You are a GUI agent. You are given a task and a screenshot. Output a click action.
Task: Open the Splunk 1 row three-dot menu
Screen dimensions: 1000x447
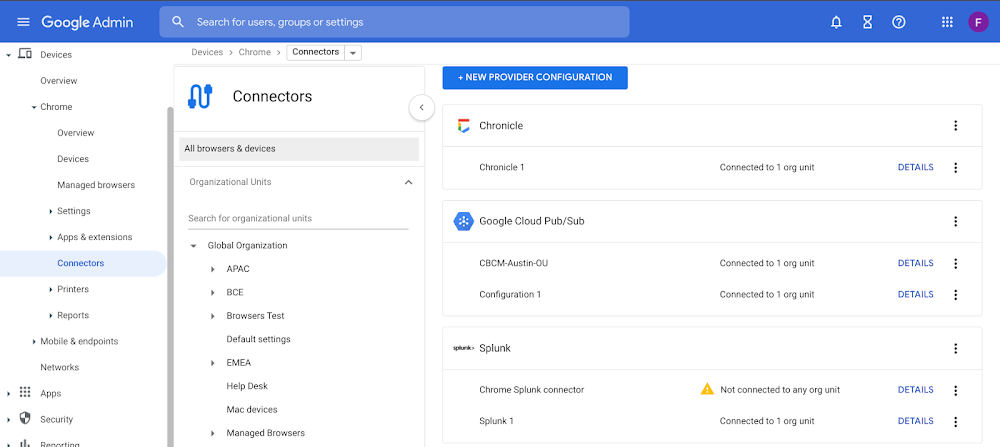coord(955,421)
